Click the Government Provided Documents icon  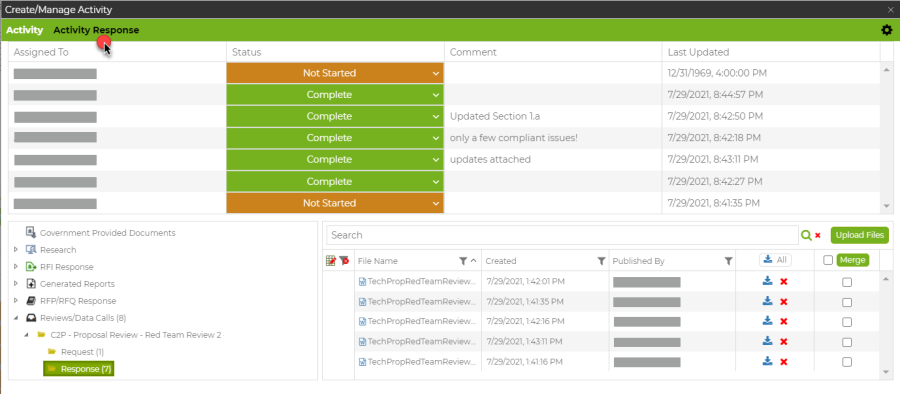[31, 232]
